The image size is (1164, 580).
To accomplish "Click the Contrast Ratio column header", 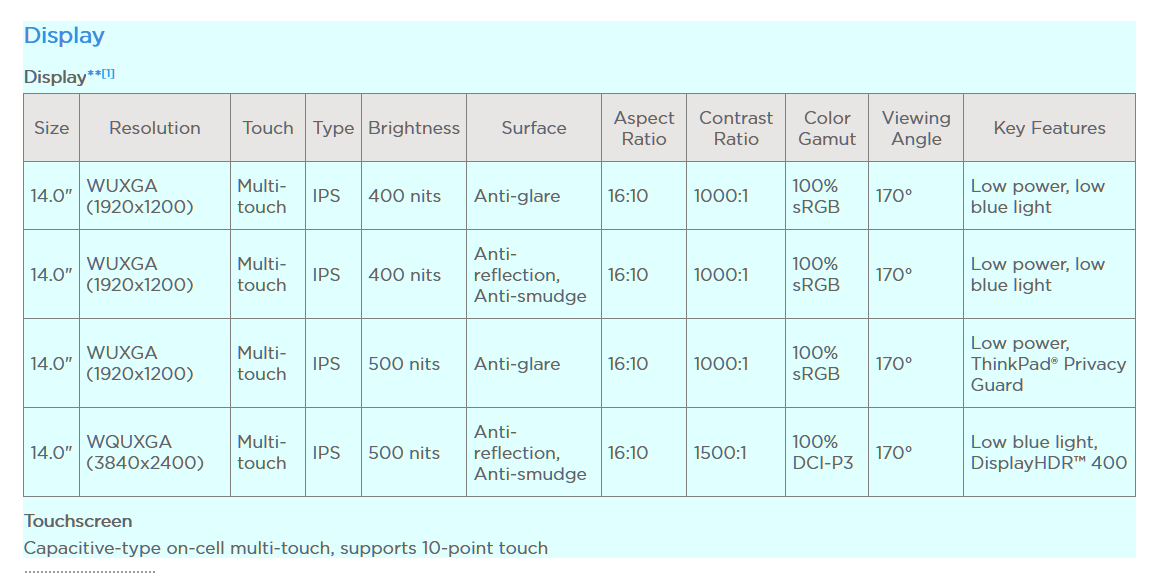I will (736, 128).
